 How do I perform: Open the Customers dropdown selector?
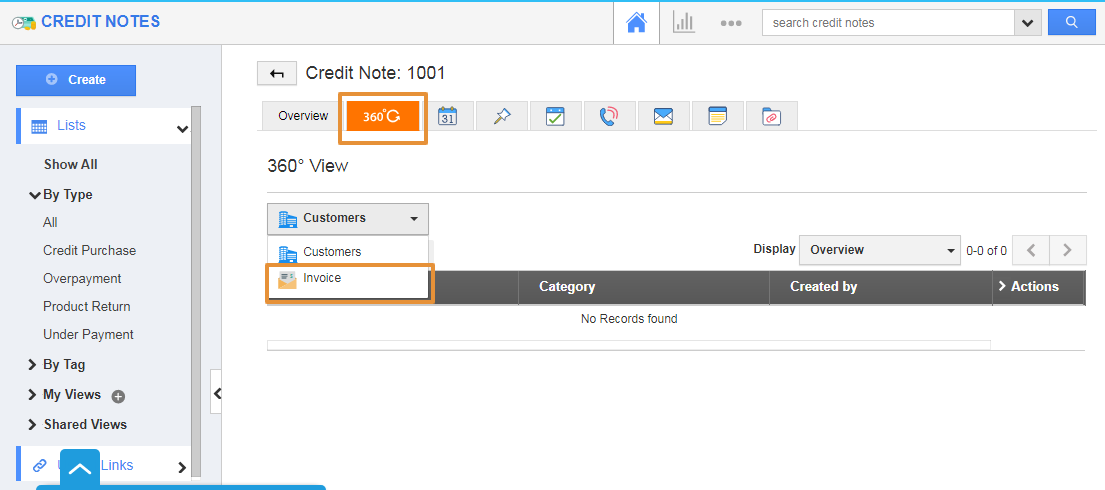coord(347,219)
